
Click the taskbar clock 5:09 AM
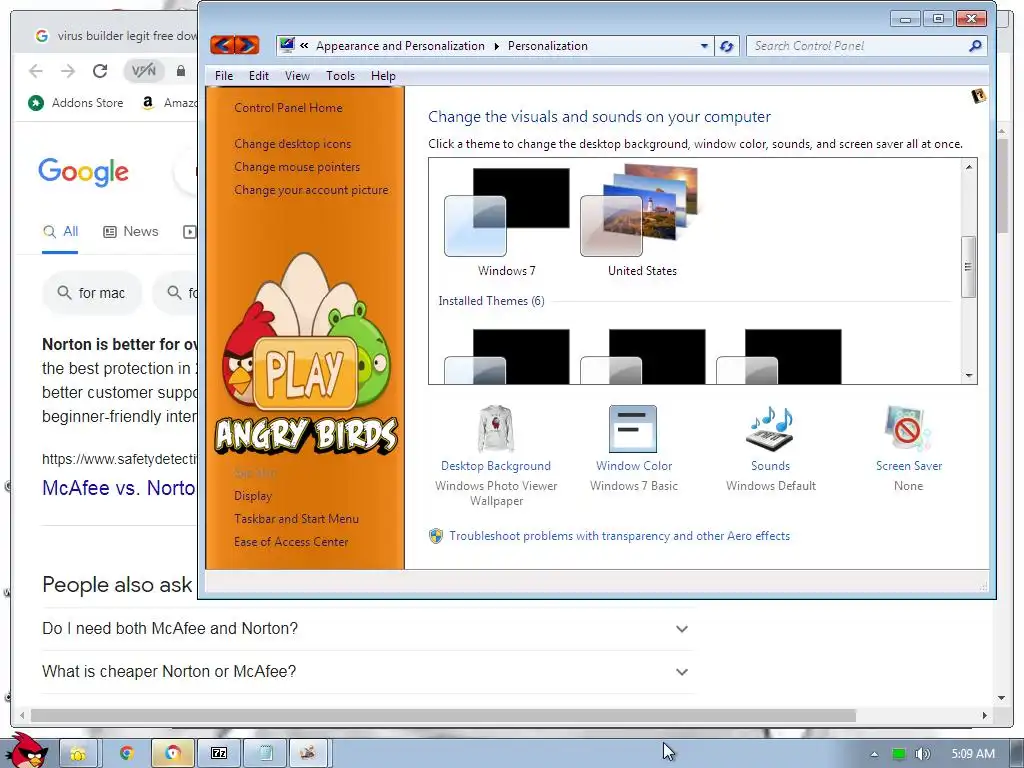(973, 754)
